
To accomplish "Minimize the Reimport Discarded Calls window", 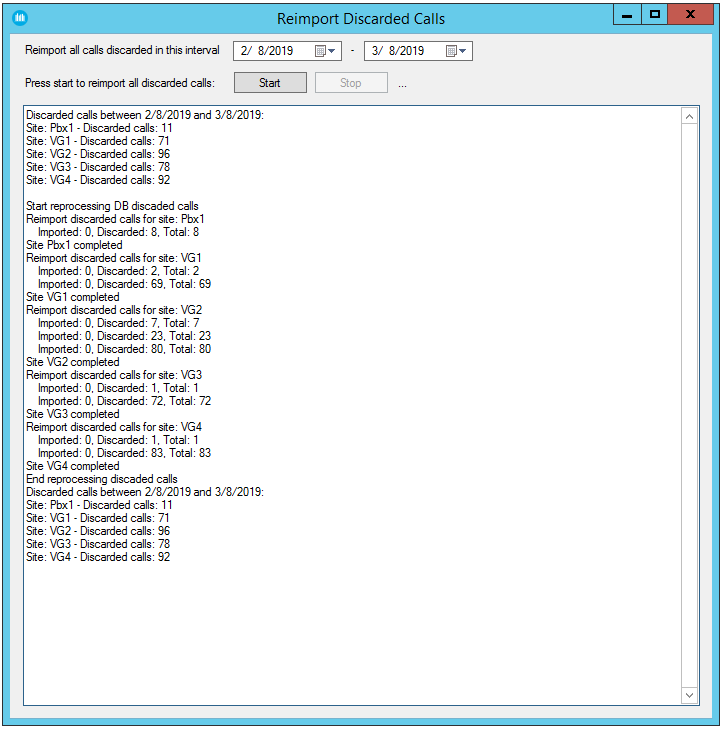I will pos(626,15).
